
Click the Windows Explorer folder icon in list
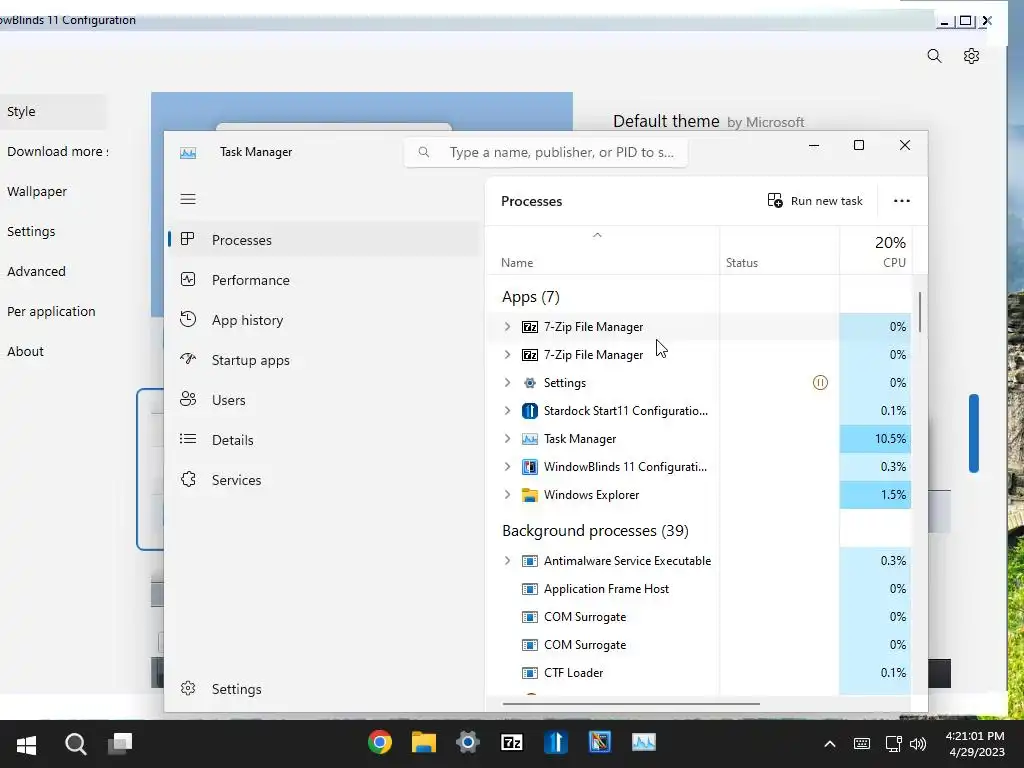point(530,495)
